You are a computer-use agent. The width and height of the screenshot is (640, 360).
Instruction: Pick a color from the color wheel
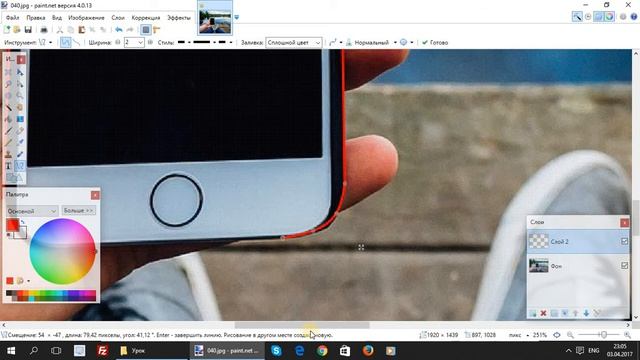(62, 251)
